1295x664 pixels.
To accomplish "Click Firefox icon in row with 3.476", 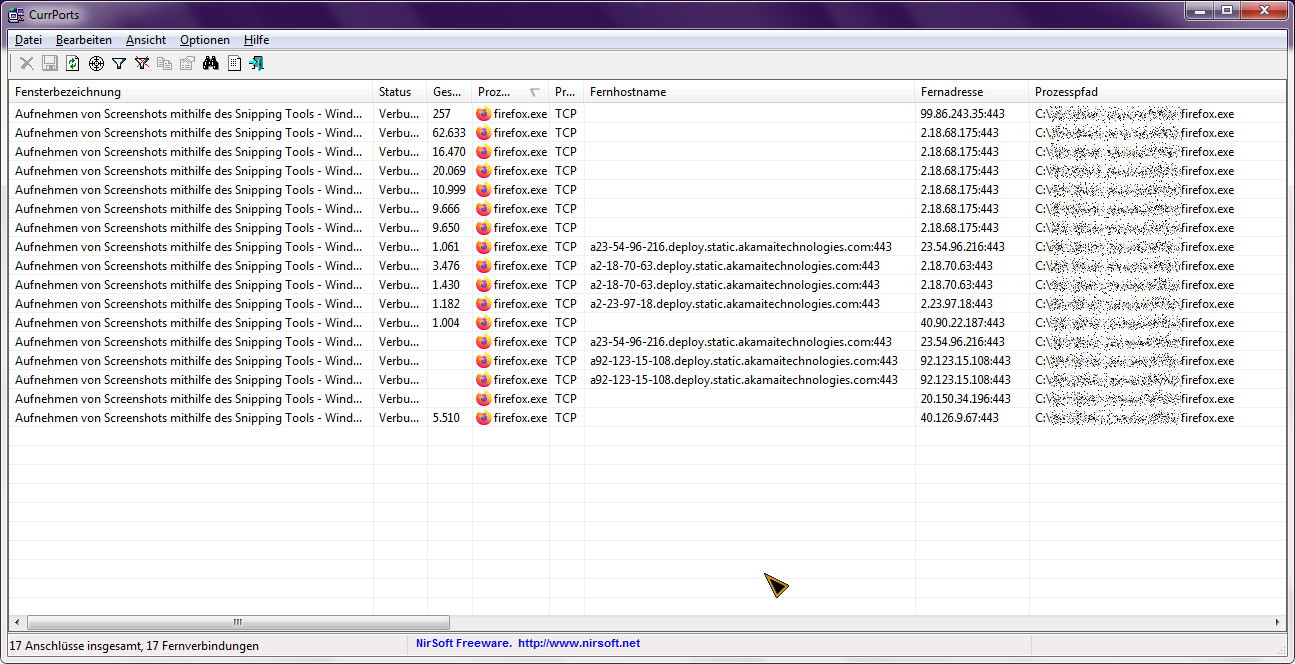I will coord(484,266).
